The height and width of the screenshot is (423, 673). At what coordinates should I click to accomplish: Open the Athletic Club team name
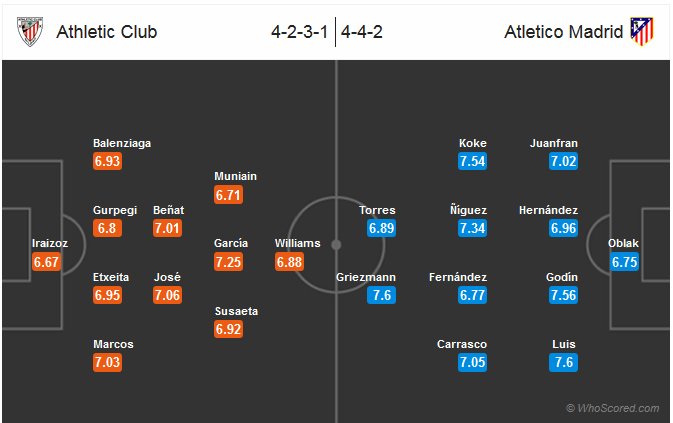point(106,32)
